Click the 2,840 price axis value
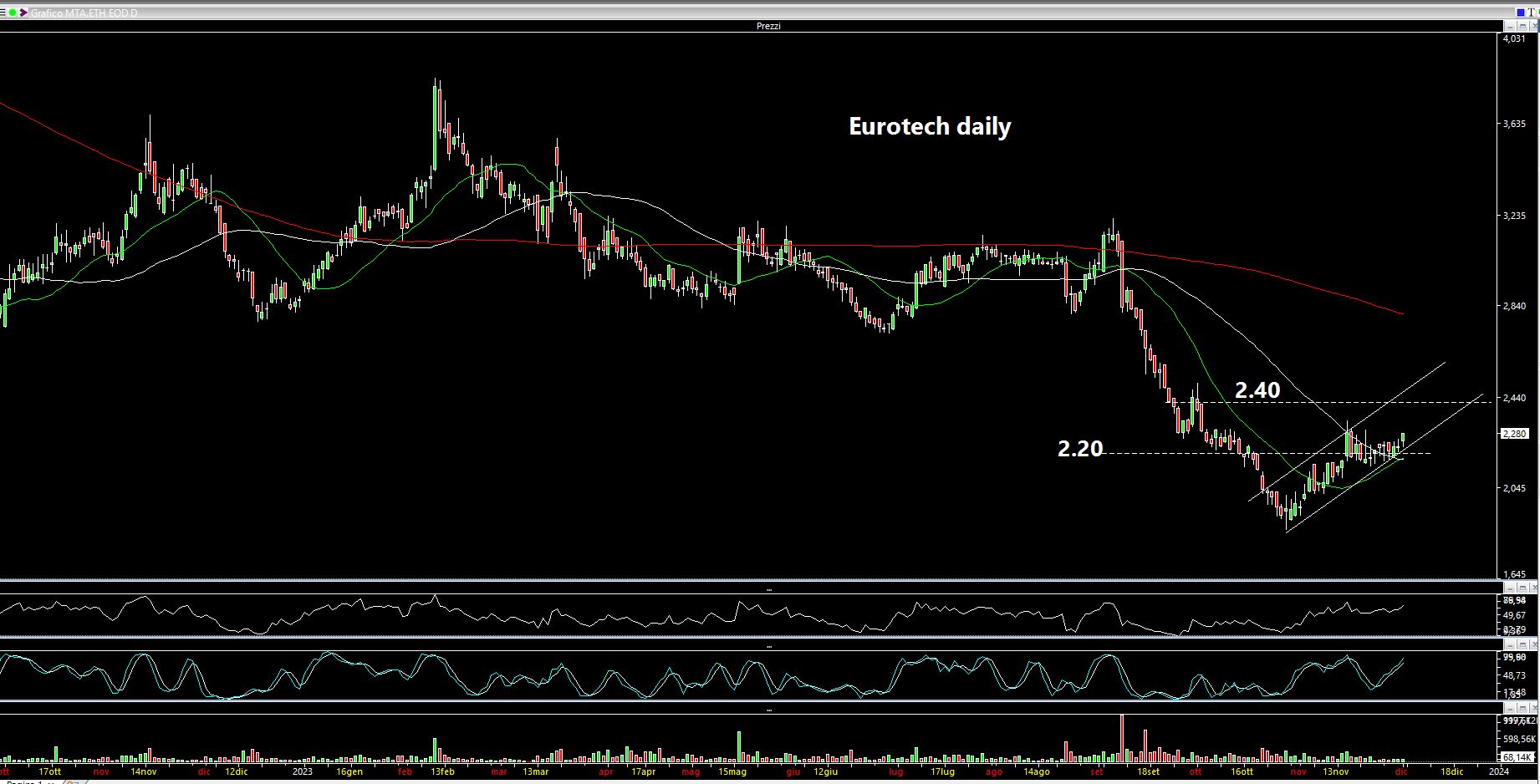Screen dimensions: 1540x784 pos(1514,306)
